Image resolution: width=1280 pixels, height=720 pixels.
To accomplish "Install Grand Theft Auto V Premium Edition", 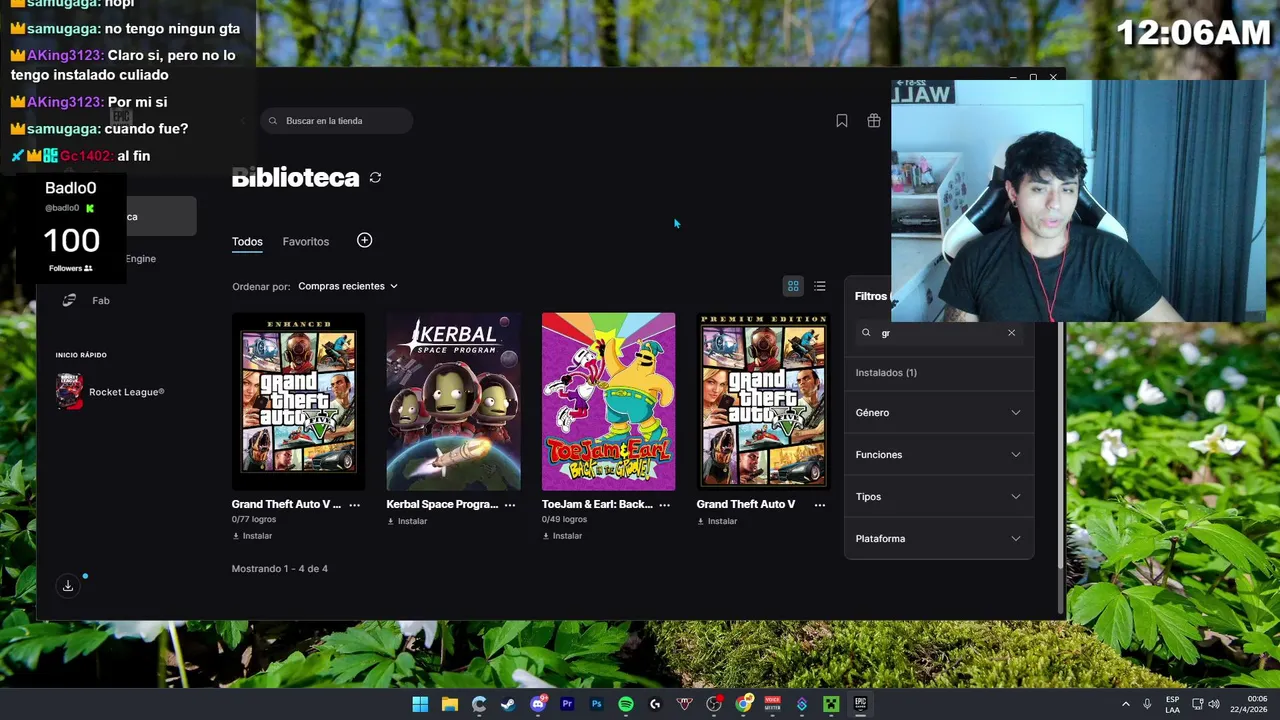I will [717, 521].
